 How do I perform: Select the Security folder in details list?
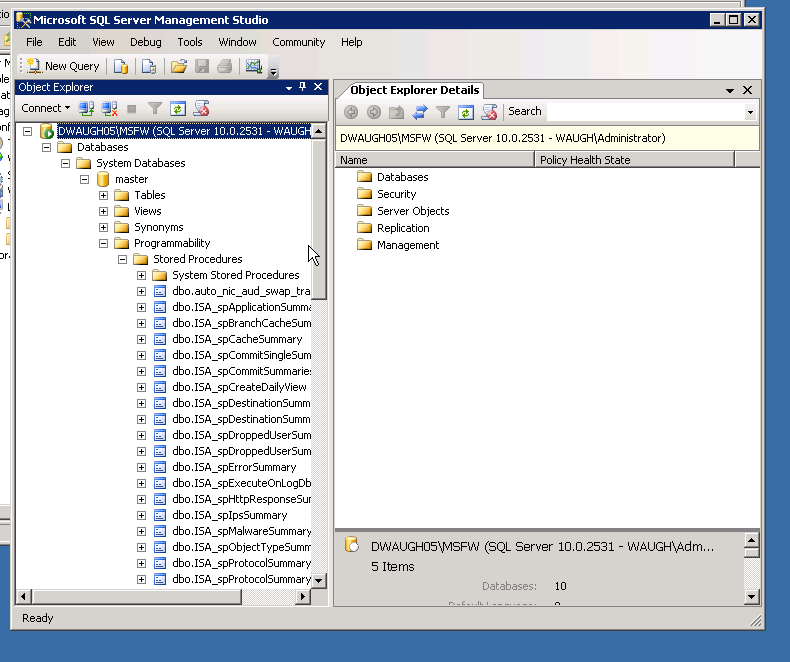(396, 194)
